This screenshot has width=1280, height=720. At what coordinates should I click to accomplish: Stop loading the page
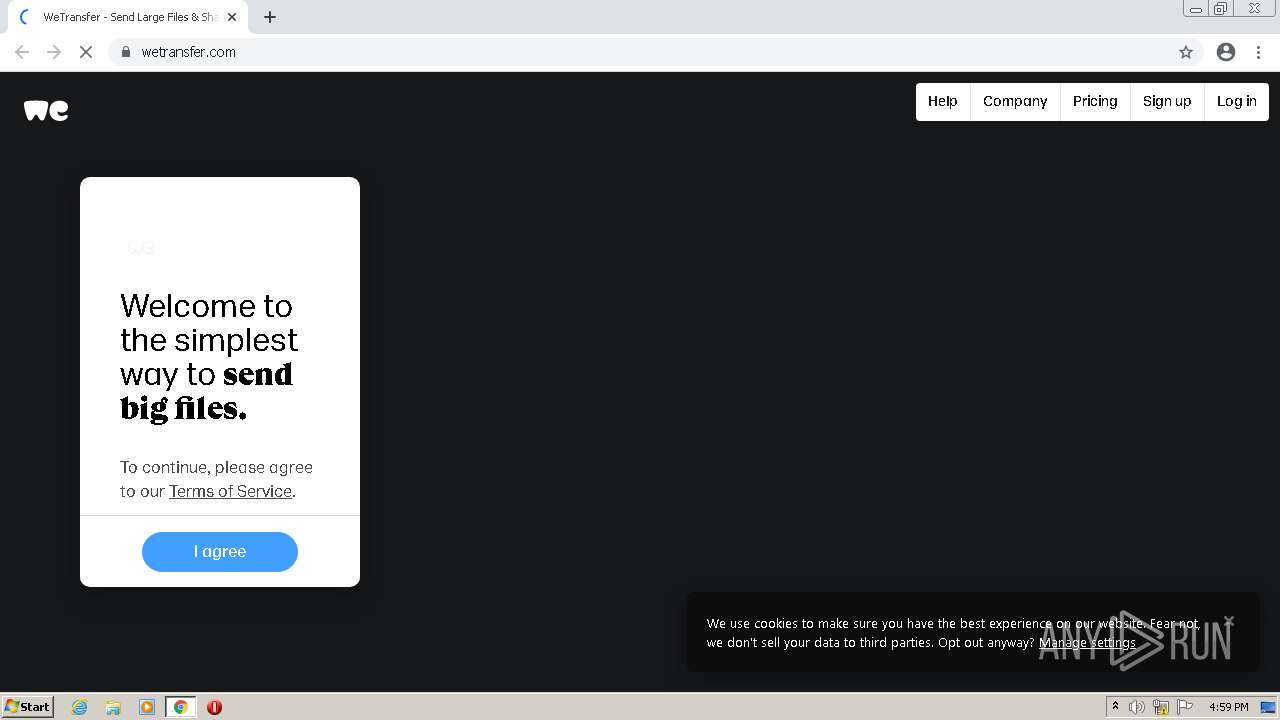(86, 52)
